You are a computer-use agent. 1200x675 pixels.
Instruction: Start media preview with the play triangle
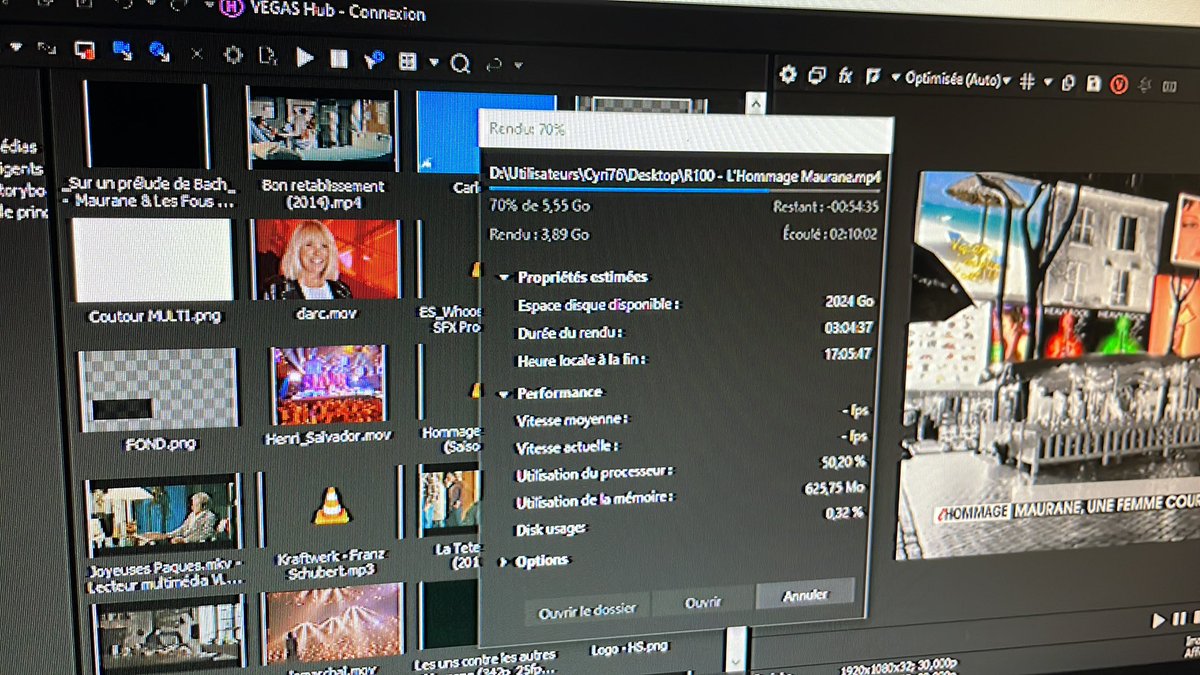(x=305, y=57)
